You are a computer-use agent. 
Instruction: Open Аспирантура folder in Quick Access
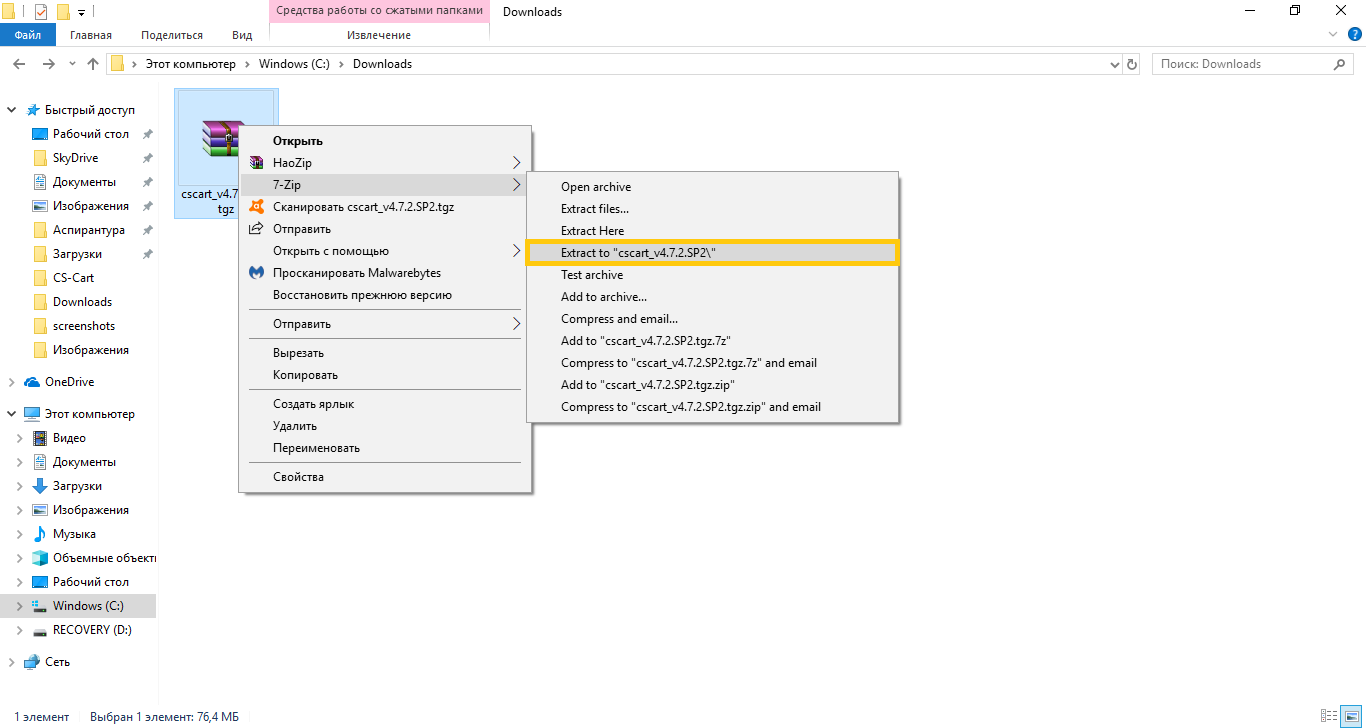(89, 230)
